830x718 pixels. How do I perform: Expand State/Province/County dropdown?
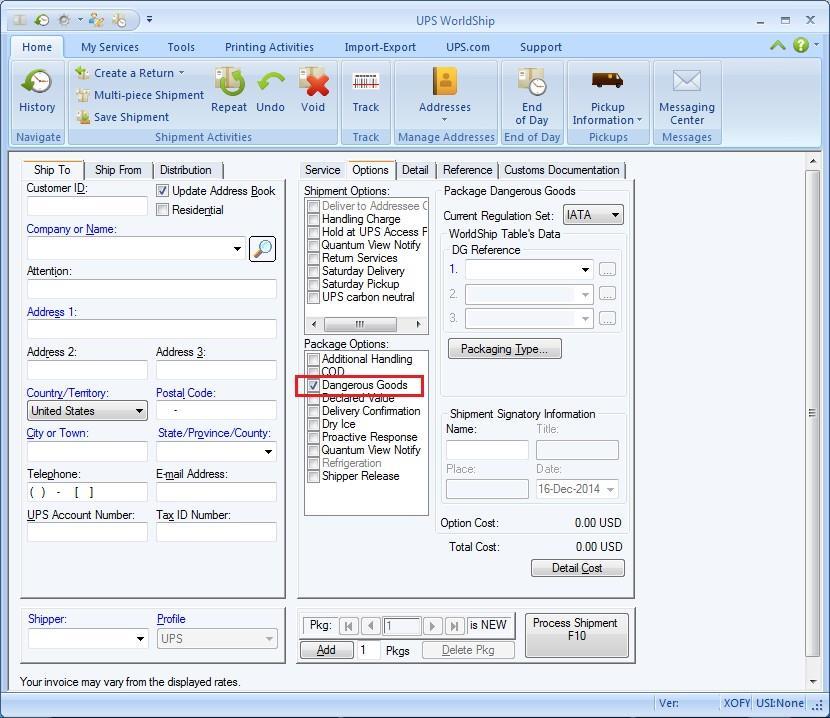tap(268, 452)
